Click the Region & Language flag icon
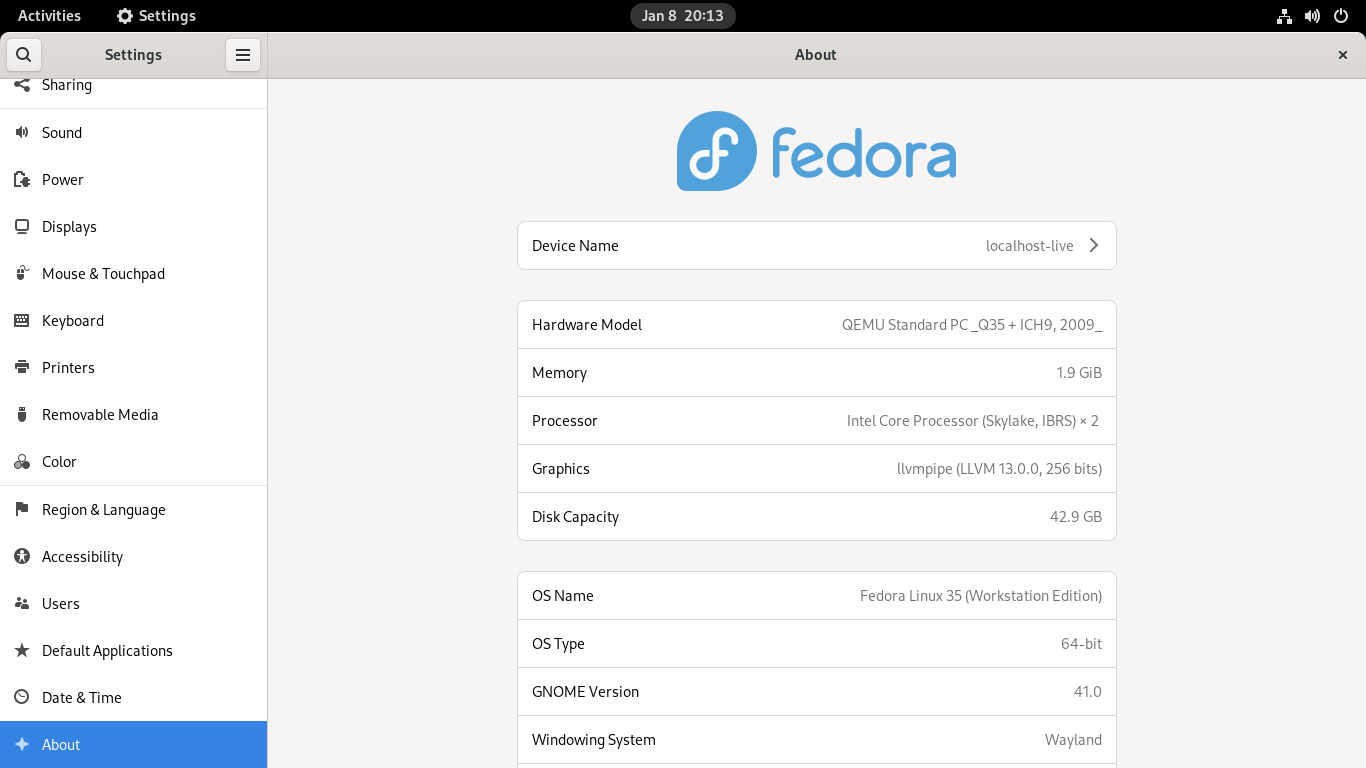The height and width of the screenshot is (768, 1366). click(22, 509)
